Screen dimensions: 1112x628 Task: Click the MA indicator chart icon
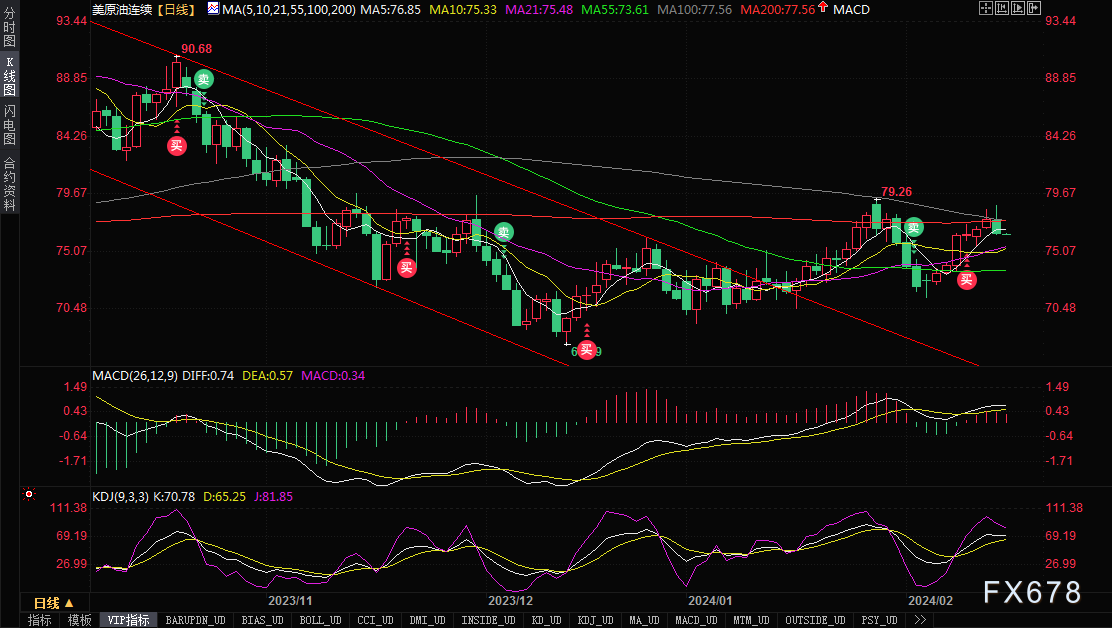(x=213, y=9)
